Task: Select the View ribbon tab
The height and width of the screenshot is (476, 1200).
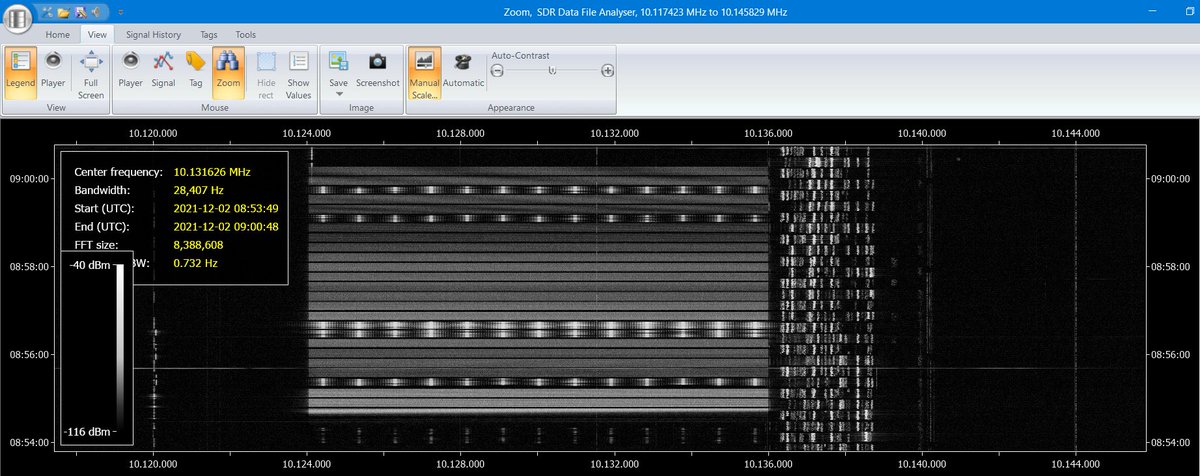Action: (97, 34)
